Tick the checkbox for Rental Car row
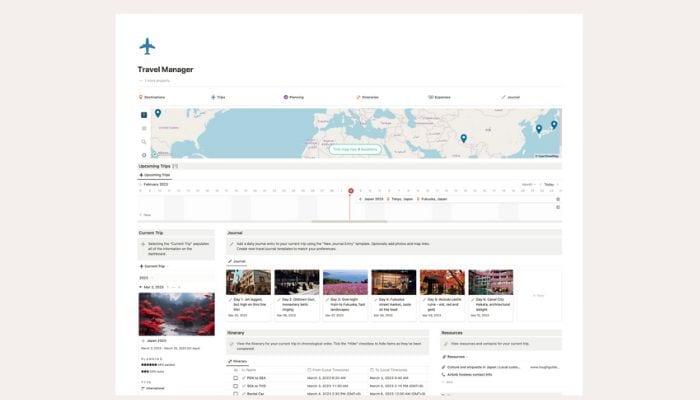The width and height of the screenshot is (700, 400). point(235,394)
